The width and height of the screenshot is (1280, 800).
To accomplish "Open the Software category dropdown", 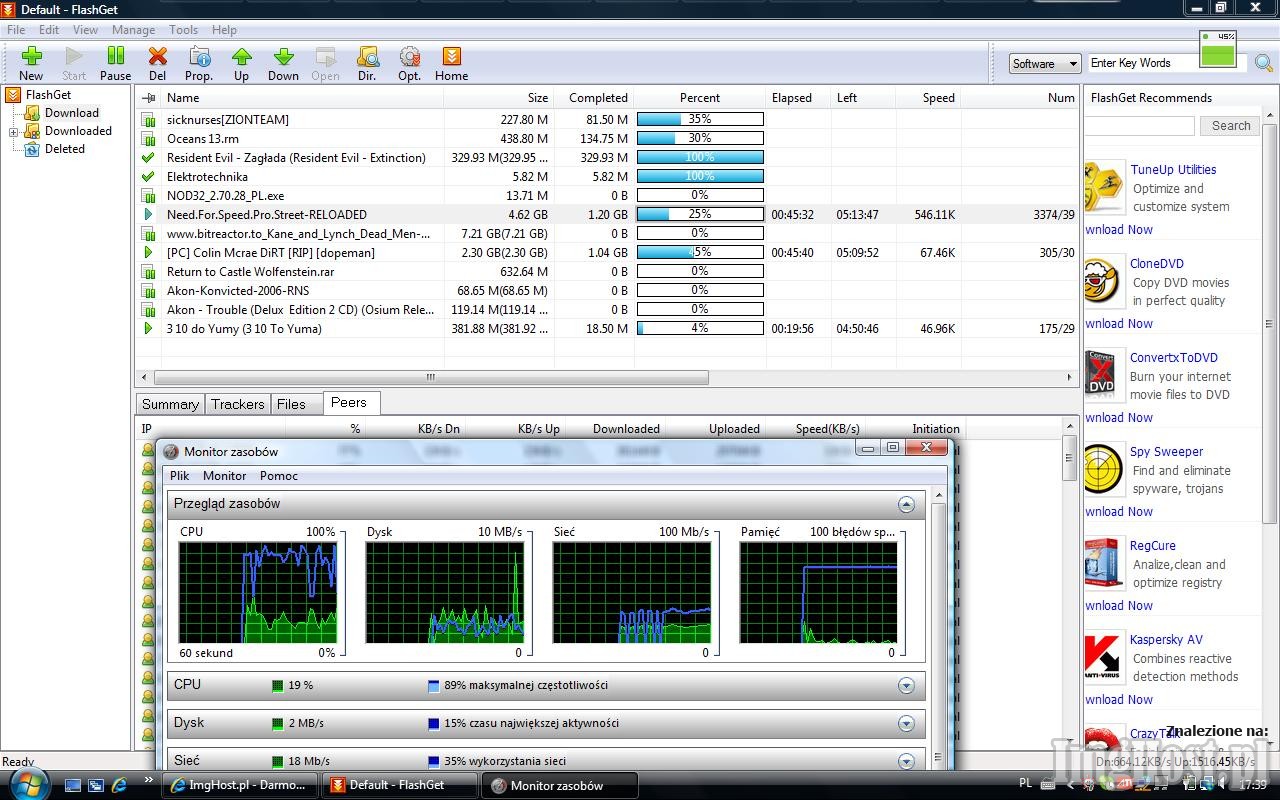I will tap(1045, 64).
